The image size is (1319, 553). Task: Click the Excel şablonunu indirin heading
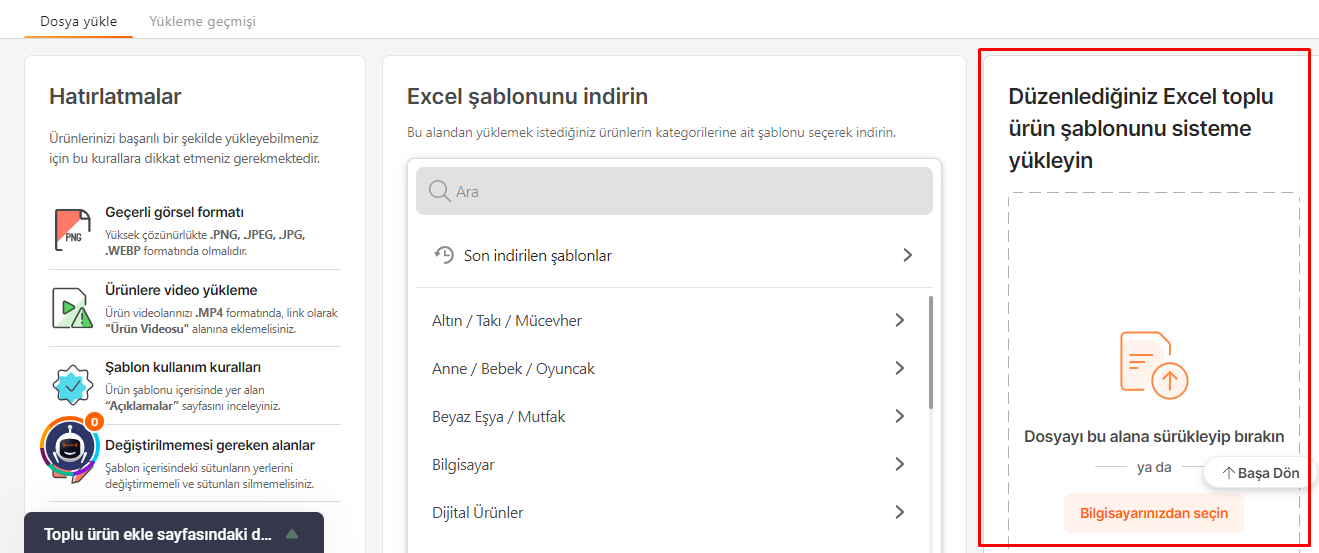[x=527, y=97]
